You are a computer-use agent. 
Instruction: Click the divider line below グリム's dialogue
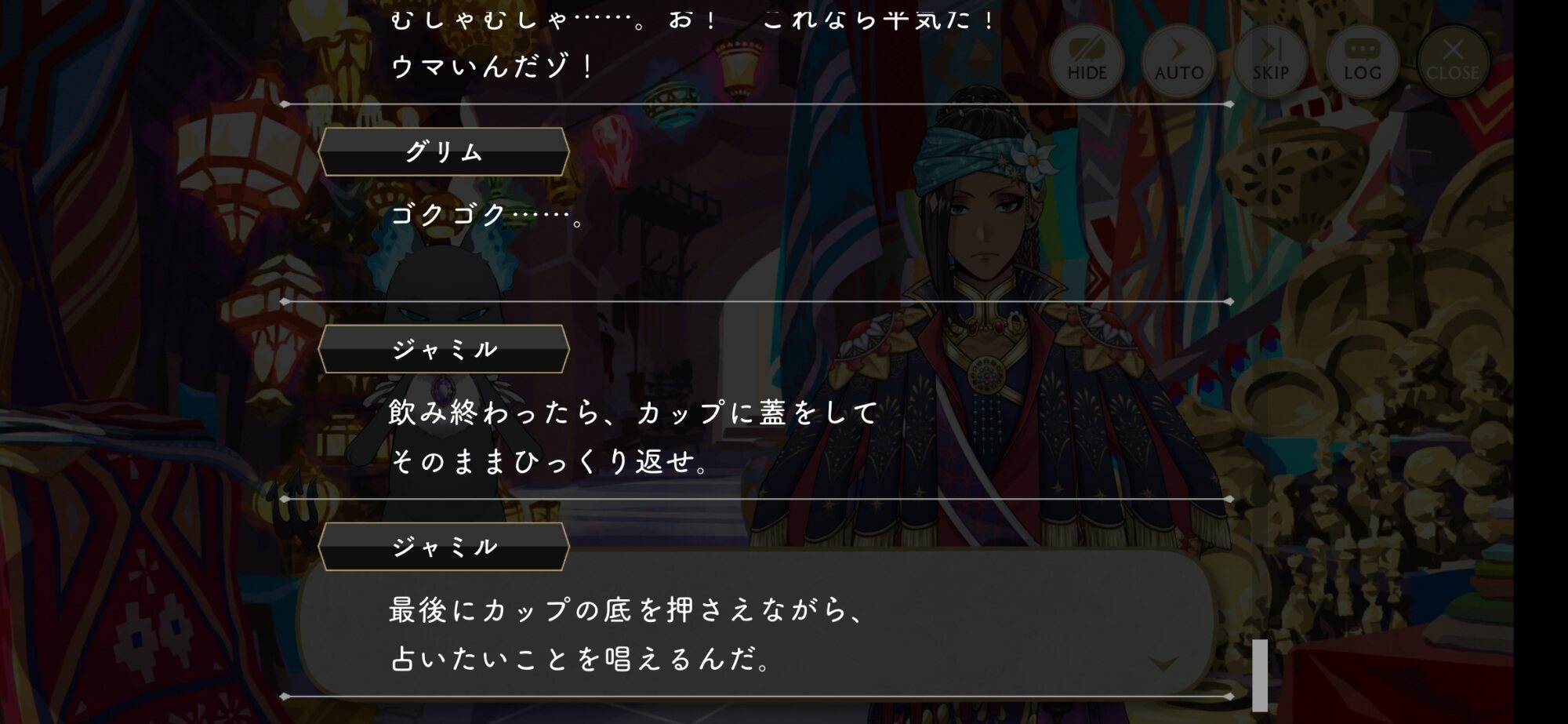[x=757, y=301]
